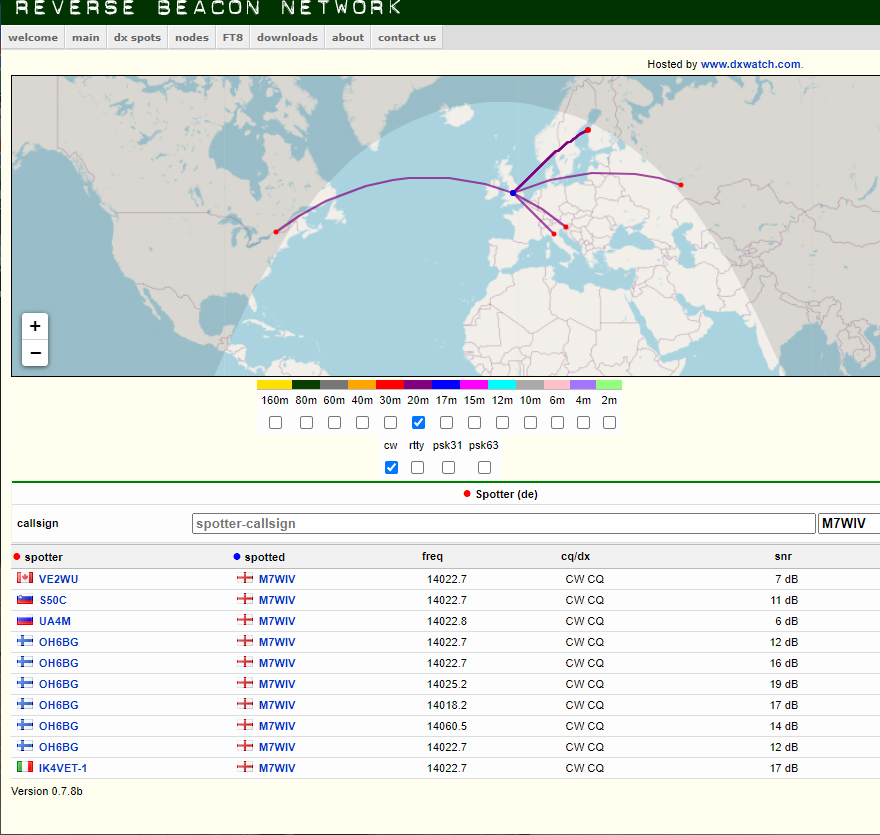Click frequency 14025.2 in table
The width and height of the screenshot is (880, 835).
(x=447, y=684)
